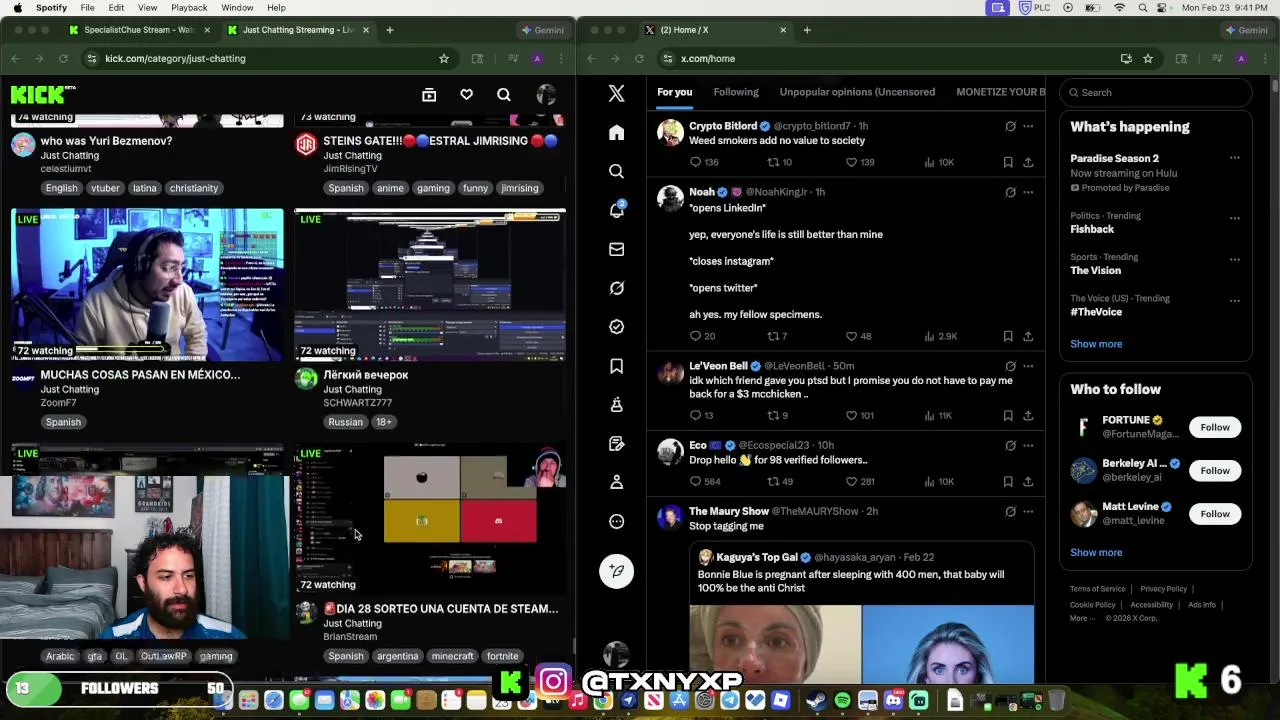Click the Kick logo

tap(42, 95)
